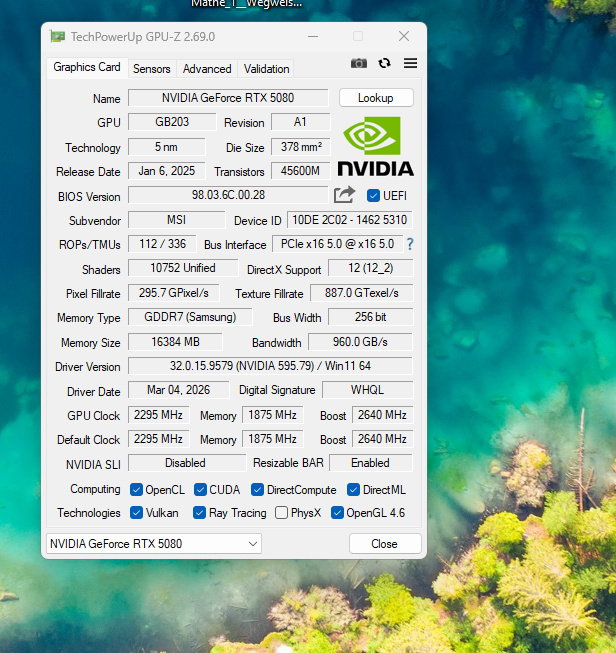This screenshot has height=653, width=616.
Task: Click the Bus Width field 256 bit
Action: point(371,317)
